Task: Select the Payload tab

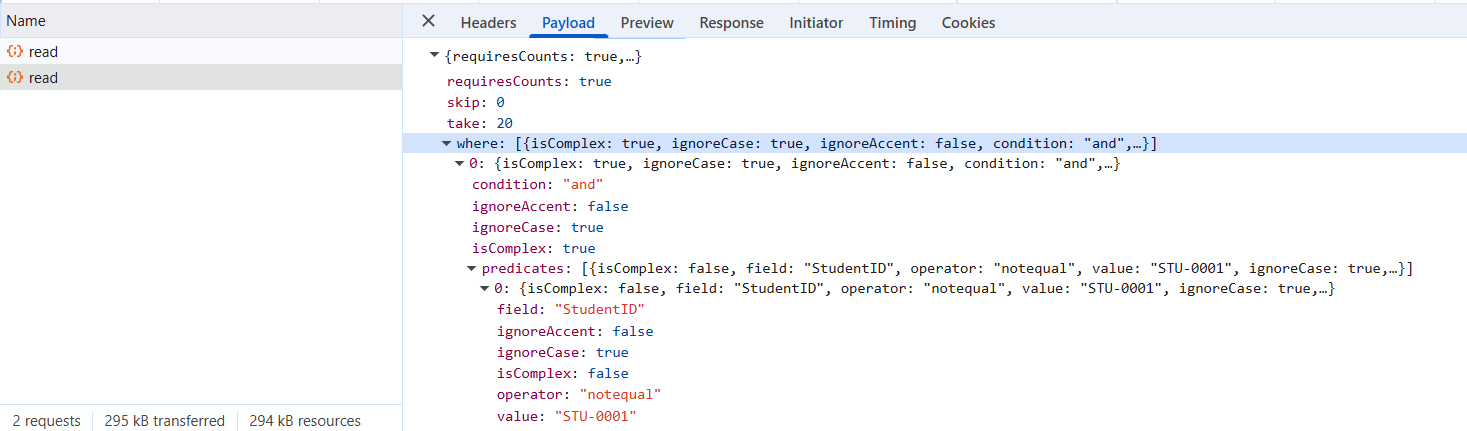Action: [x=568, y=22]
